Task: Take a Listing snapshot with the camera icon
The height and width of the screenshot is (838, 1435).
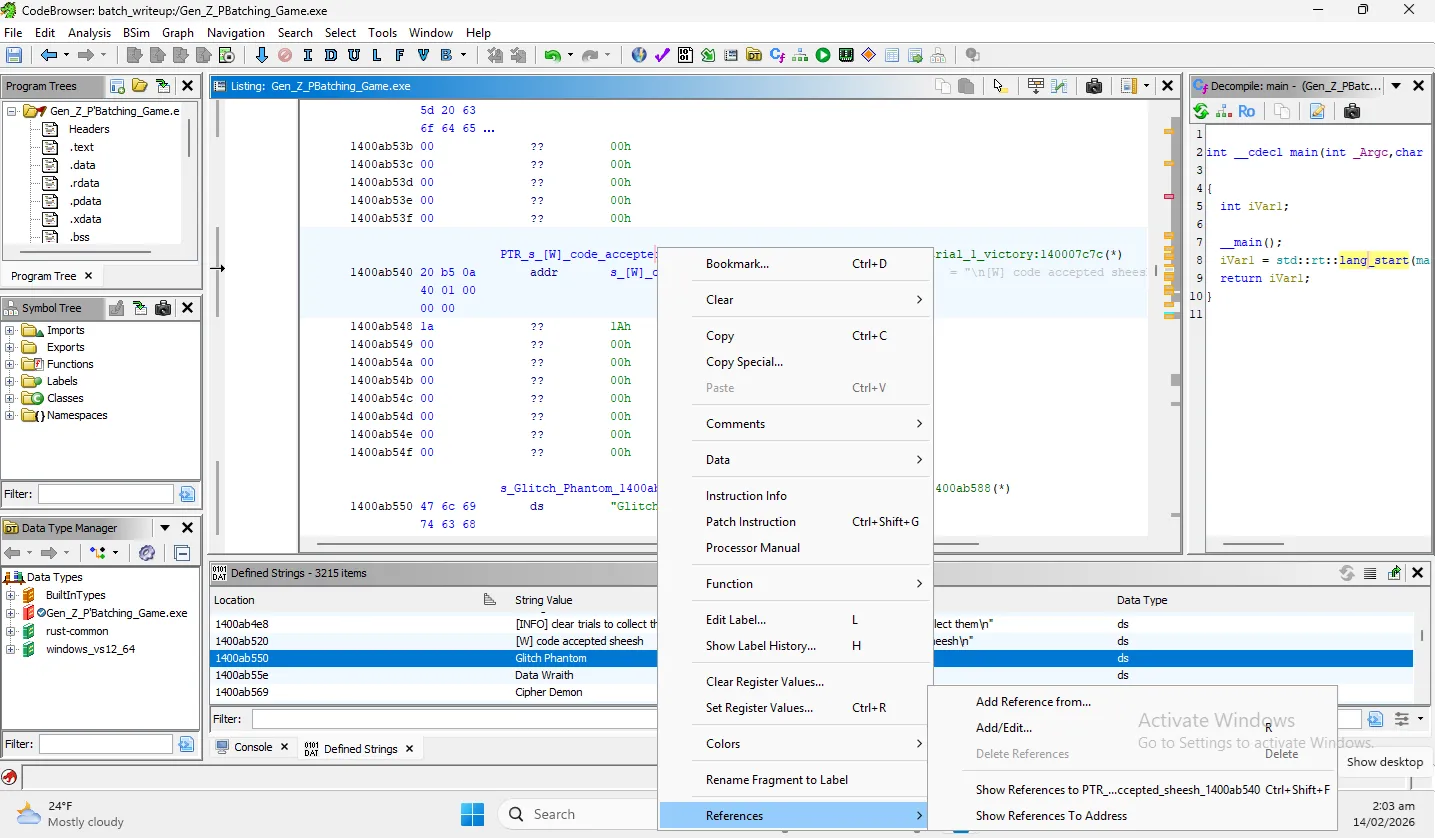Action: pyautogui.click(x=1093, y=86)
